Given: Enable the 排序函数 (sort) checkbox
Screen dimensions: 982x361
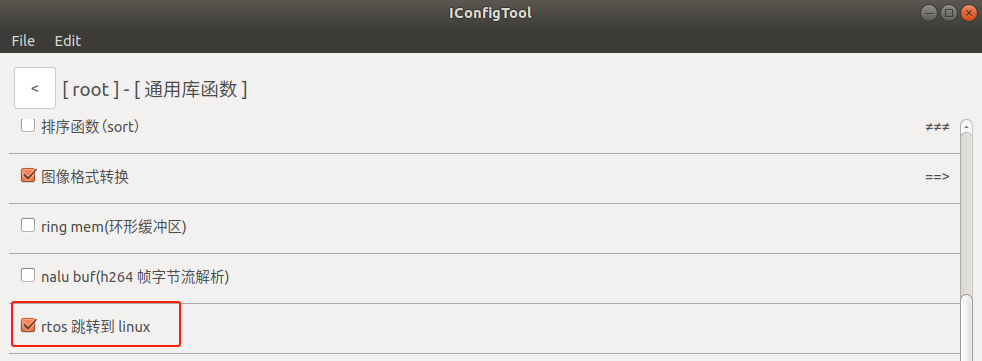Looking at the screenshot, I should [28, 126].
